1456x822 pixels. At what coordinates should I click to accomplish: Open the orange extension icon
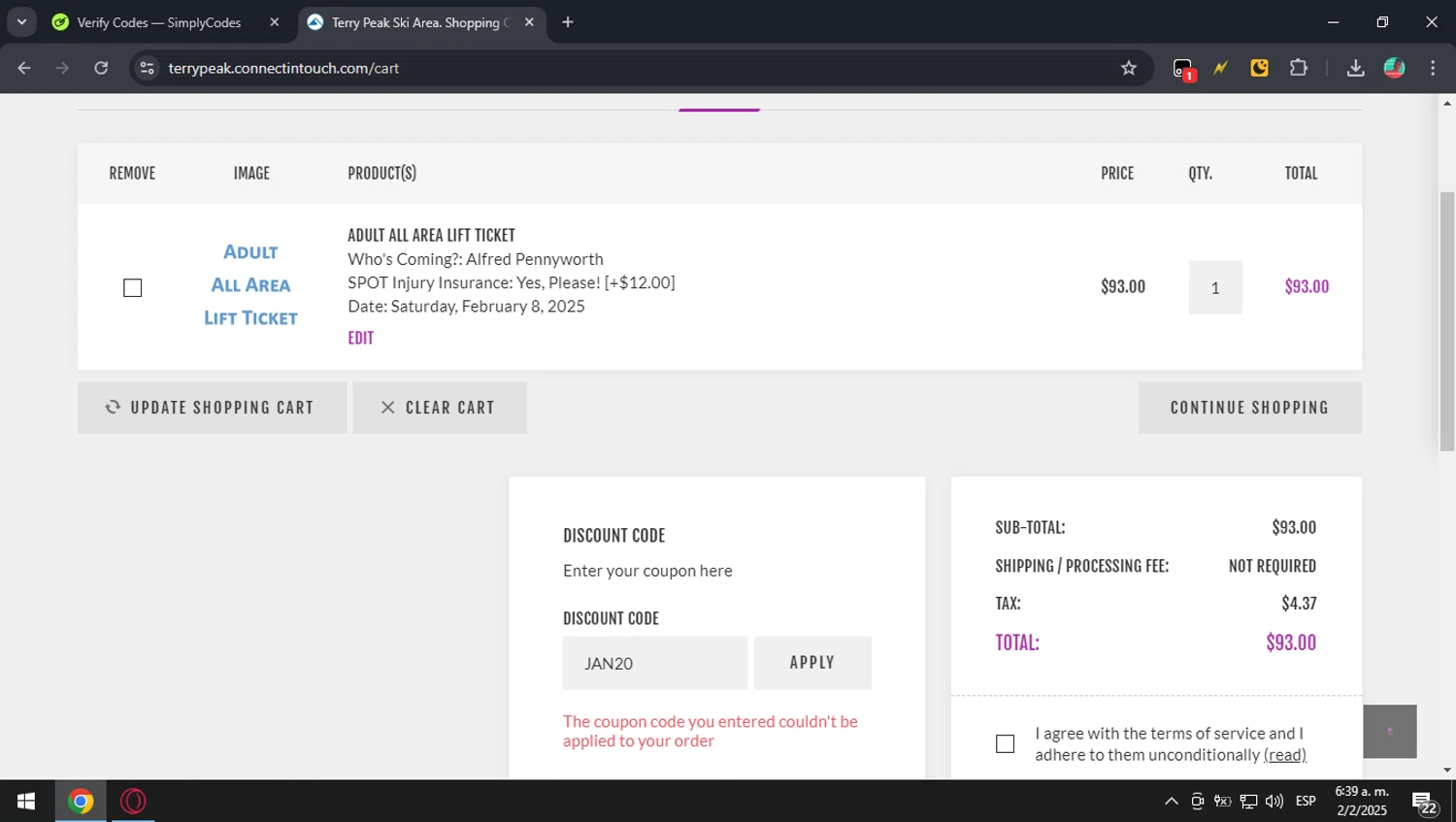click(x=1260, y=68)
